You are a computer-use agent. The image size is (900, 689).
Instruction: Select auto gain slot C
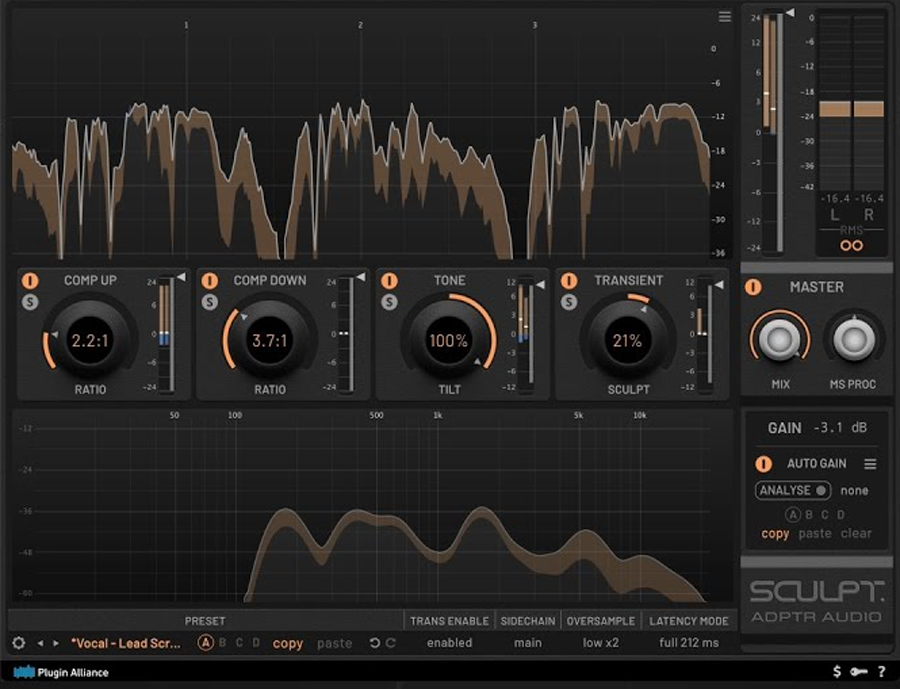click(x=825, y=514)
